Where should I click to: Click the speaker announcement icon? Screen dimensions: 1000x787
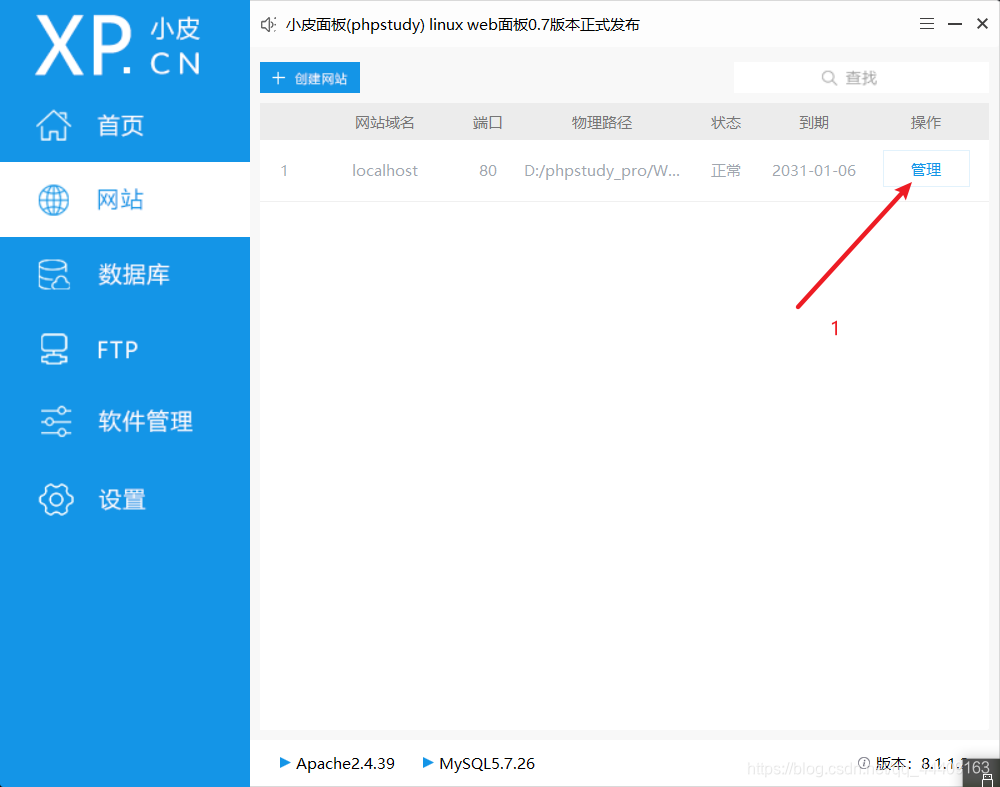coord(268,25)
